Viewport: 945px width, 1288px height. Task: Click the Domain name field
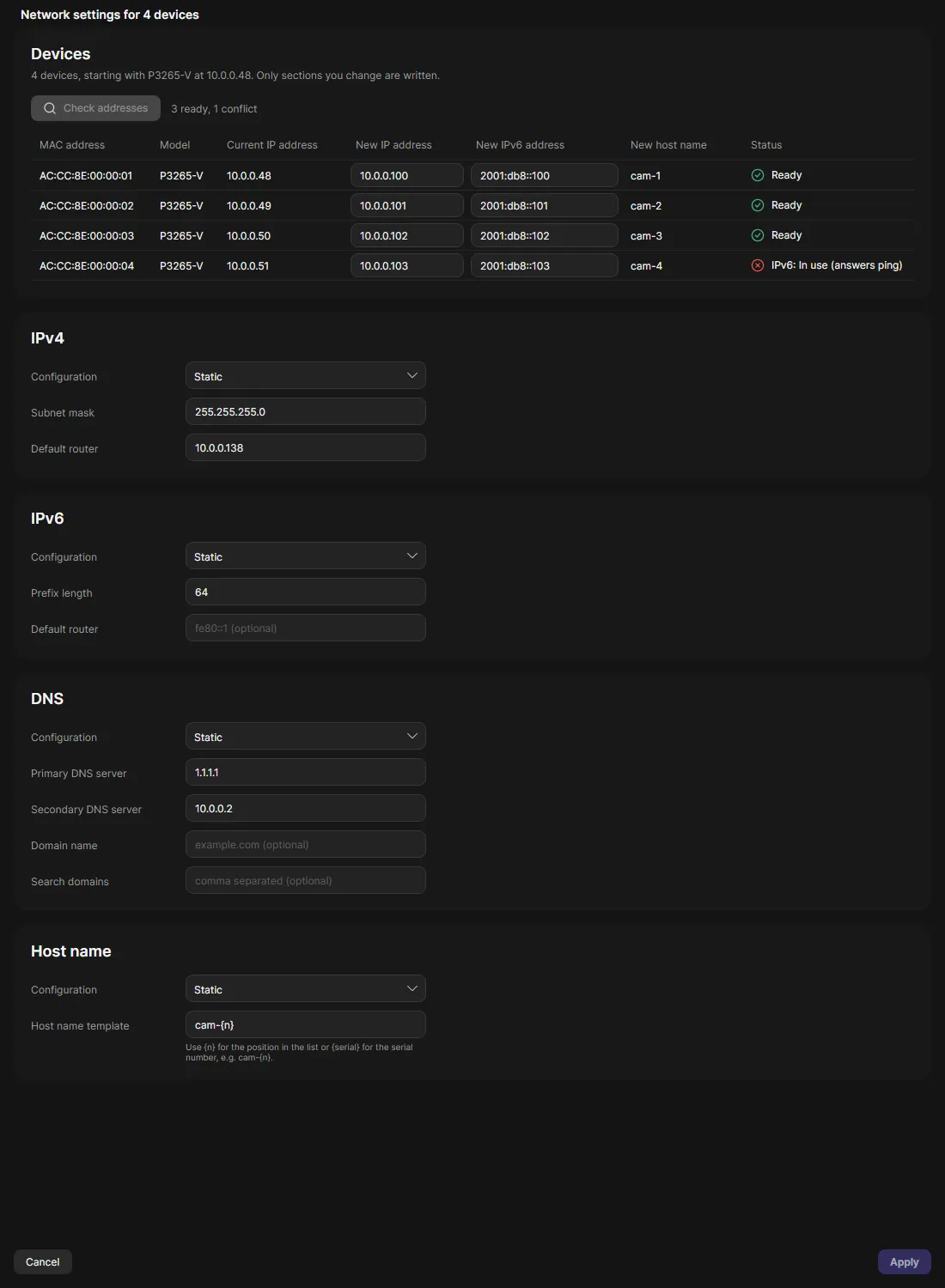pyautogui.click(x=306, y=844)
